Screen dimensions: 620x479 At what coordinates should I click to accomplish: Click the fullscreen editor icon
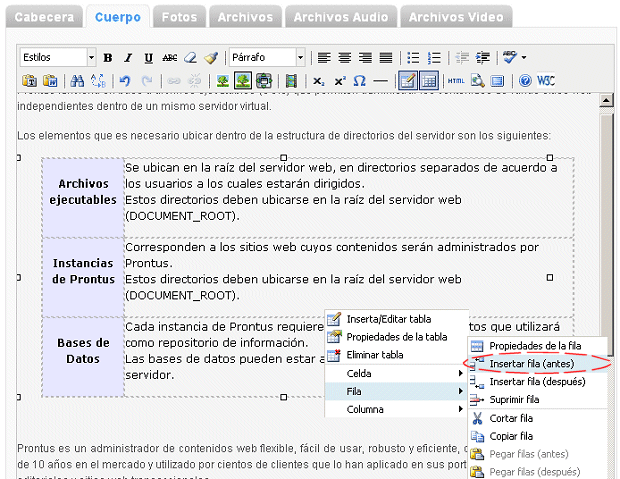(497, 81)
